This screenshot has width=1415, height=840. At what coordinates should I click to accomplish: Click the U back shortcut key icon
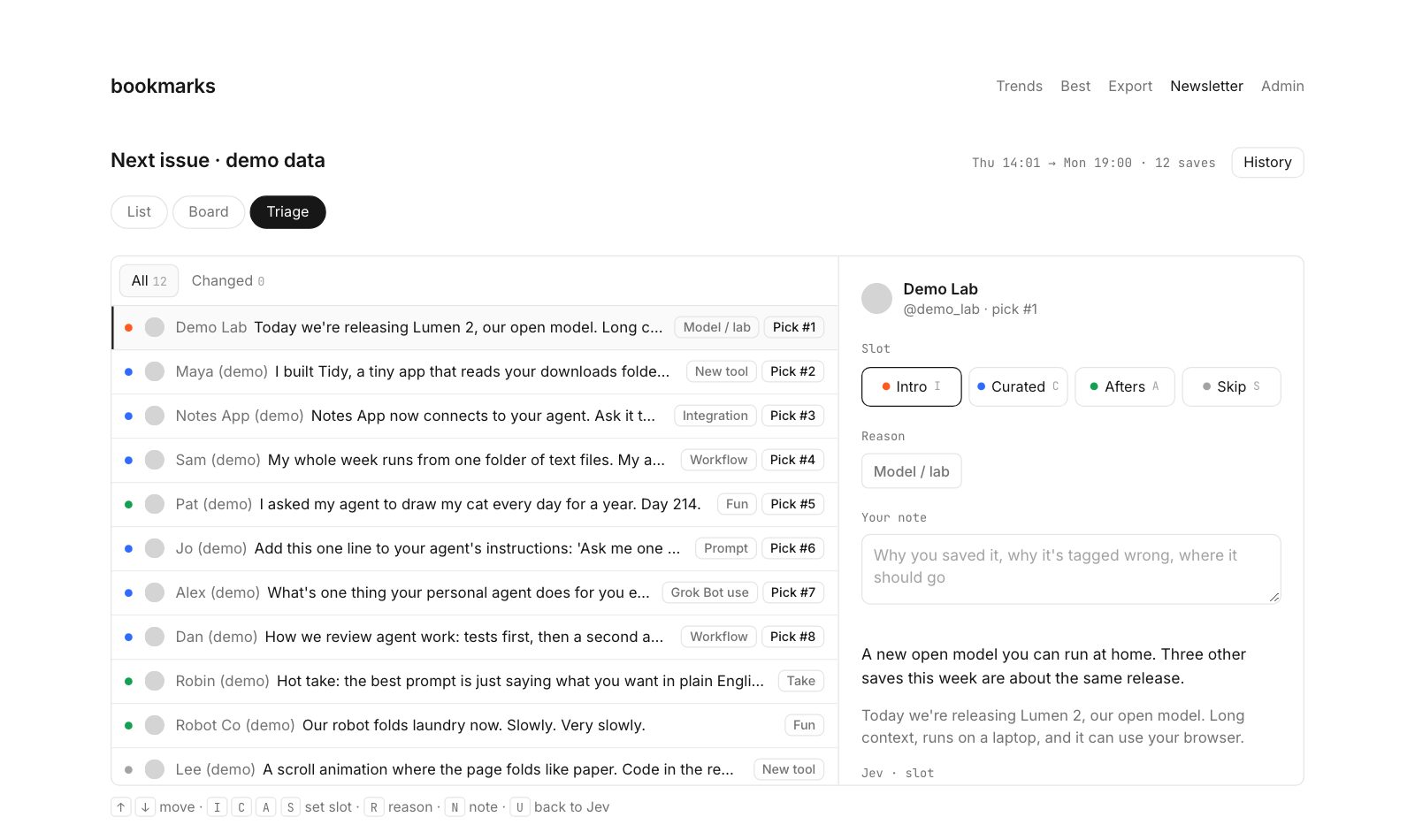tap(519, 807)
